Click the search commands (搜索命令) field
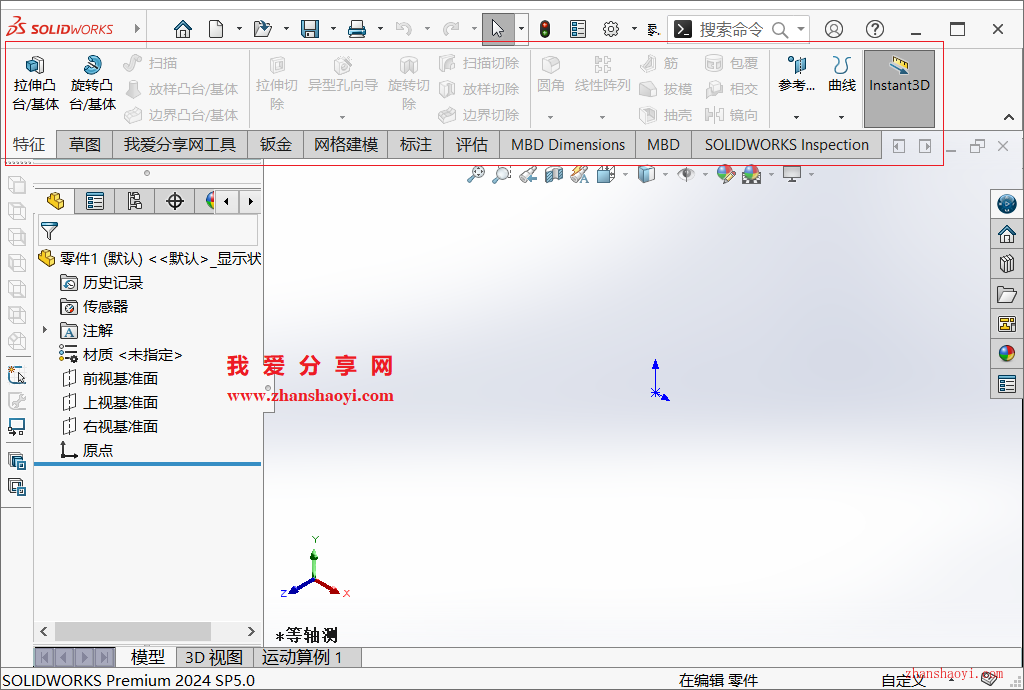 [x=731, y=29]
